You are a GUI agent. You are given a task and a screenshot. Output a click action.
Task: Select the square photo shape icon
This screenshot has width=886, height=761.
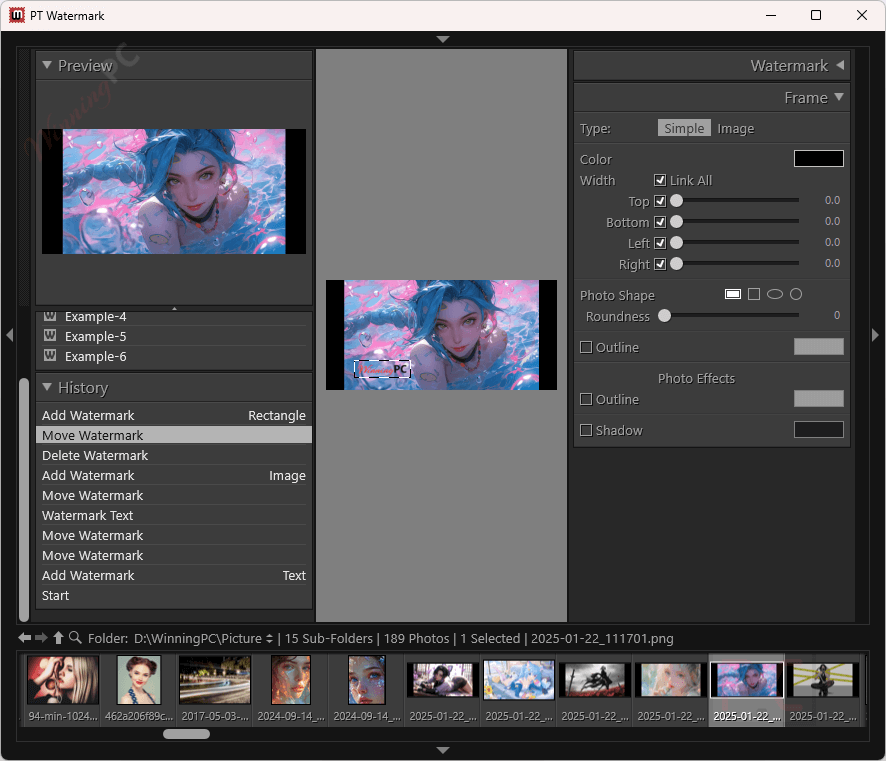coord(754,294)
